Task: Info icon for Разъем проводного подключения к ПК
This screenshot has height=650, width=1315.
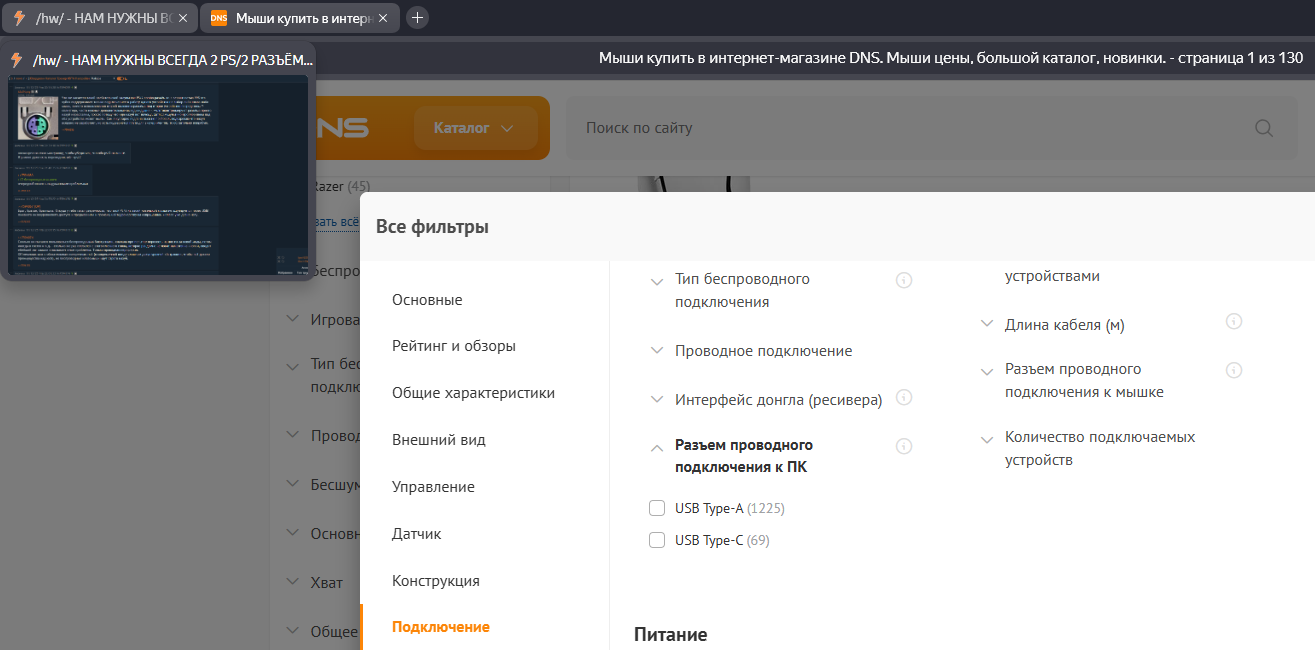Action: [904, 446]
